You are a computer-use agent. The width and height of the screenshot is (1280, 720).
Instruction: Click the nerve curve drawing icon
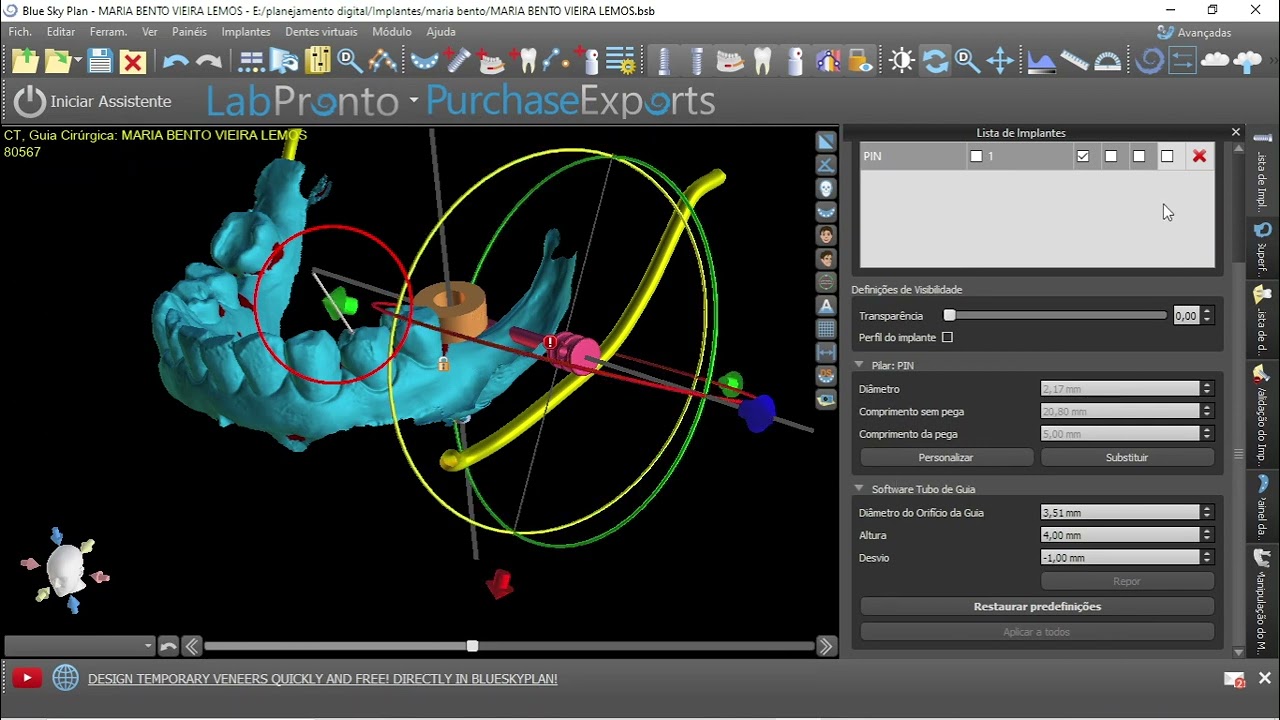(382, 62)
